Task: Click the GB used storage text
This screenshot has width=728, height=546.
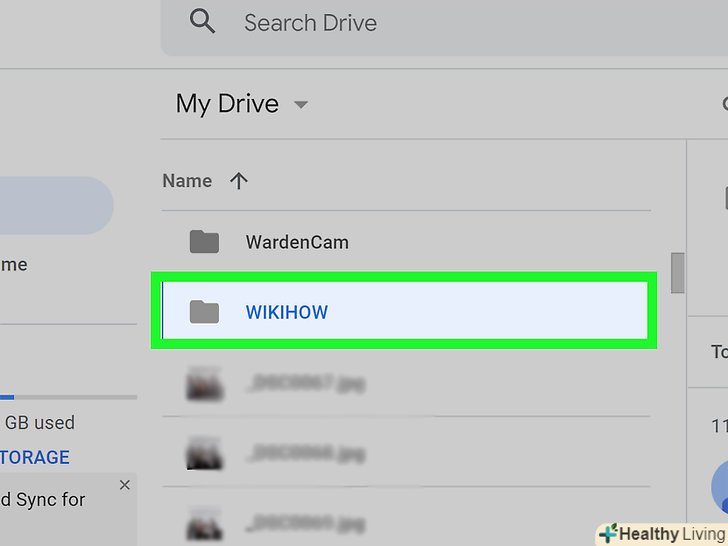Action: coord(40,422)
